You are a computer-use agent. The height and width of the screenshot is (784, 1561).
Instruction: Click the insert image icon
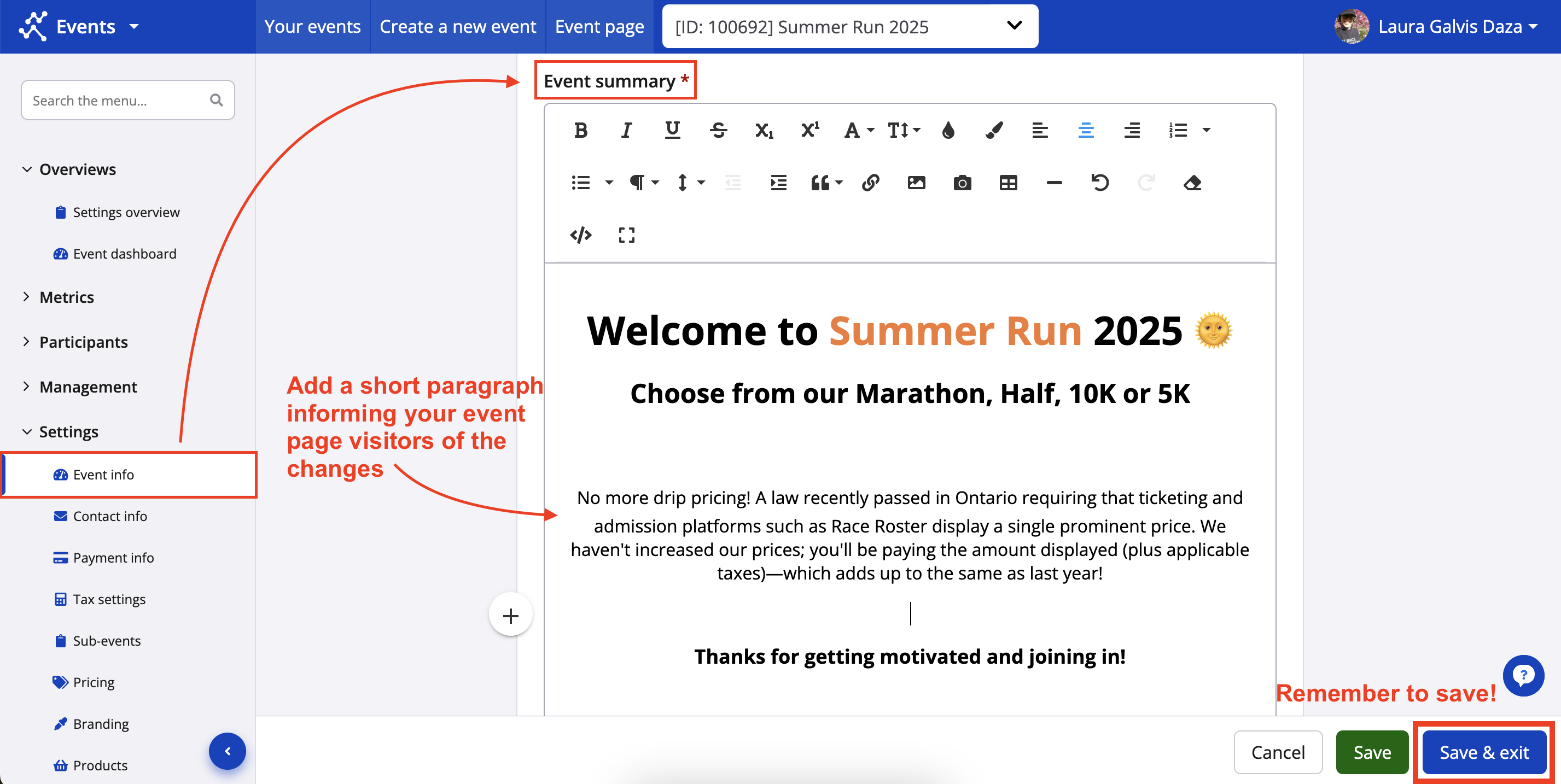(916, 183)
